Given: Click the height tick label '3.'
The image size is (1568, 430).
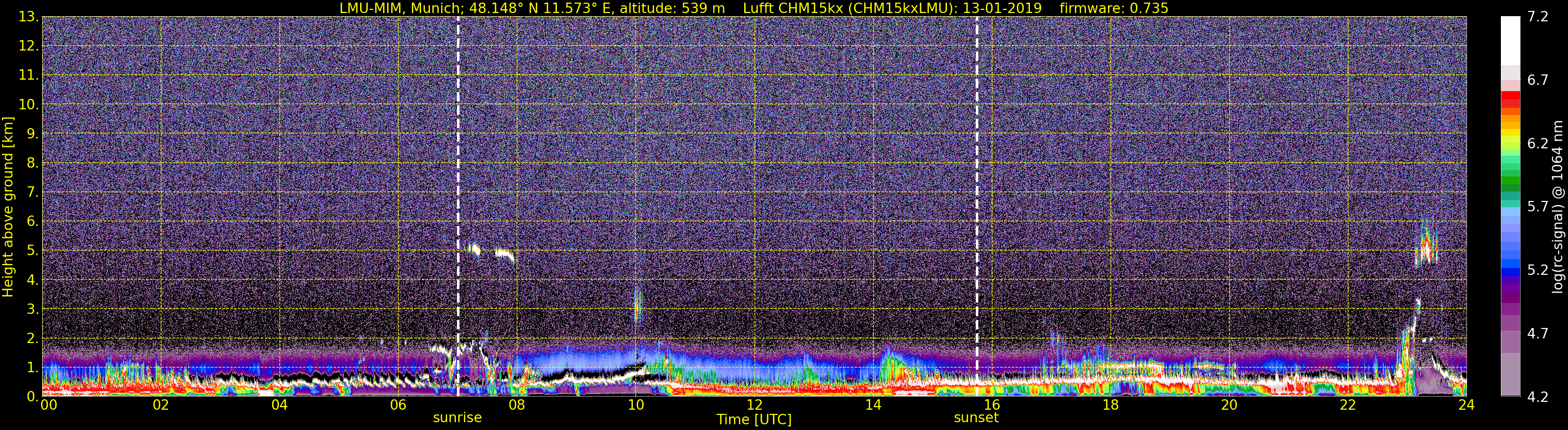Looking at the screenshot, I should coord(32,309).
